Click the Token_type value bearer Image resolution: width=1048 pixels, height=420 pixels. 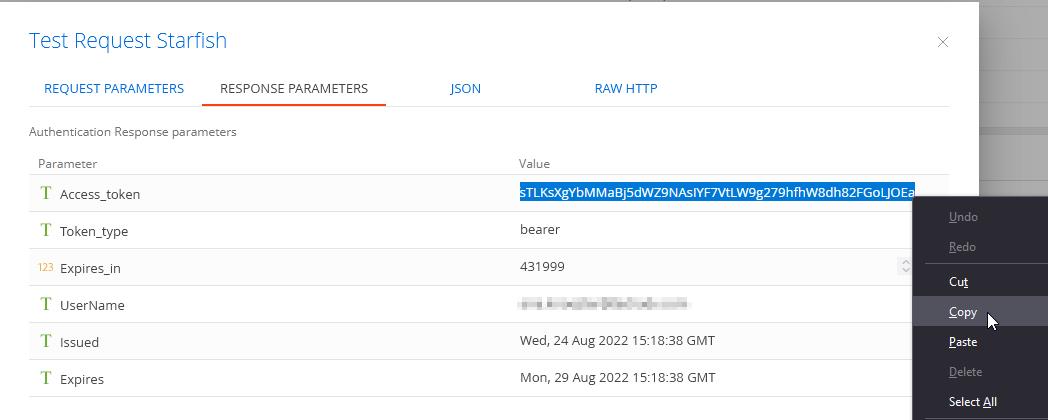click(540, 229)
